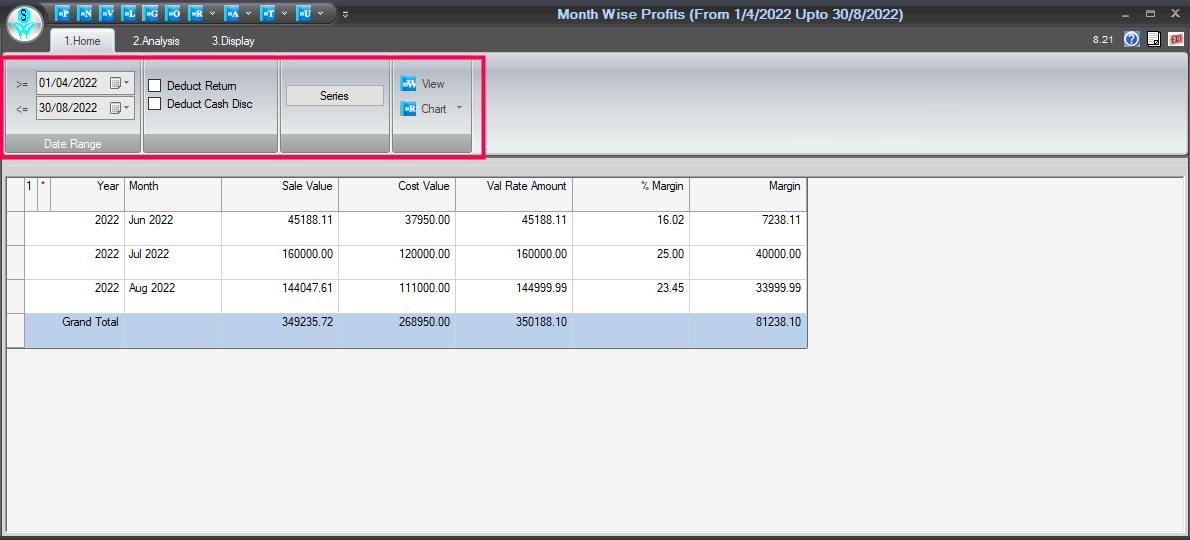Enable the Deduct Return checkbox
The width and height of the screenshot is (1190, 540).
(155, 86)
